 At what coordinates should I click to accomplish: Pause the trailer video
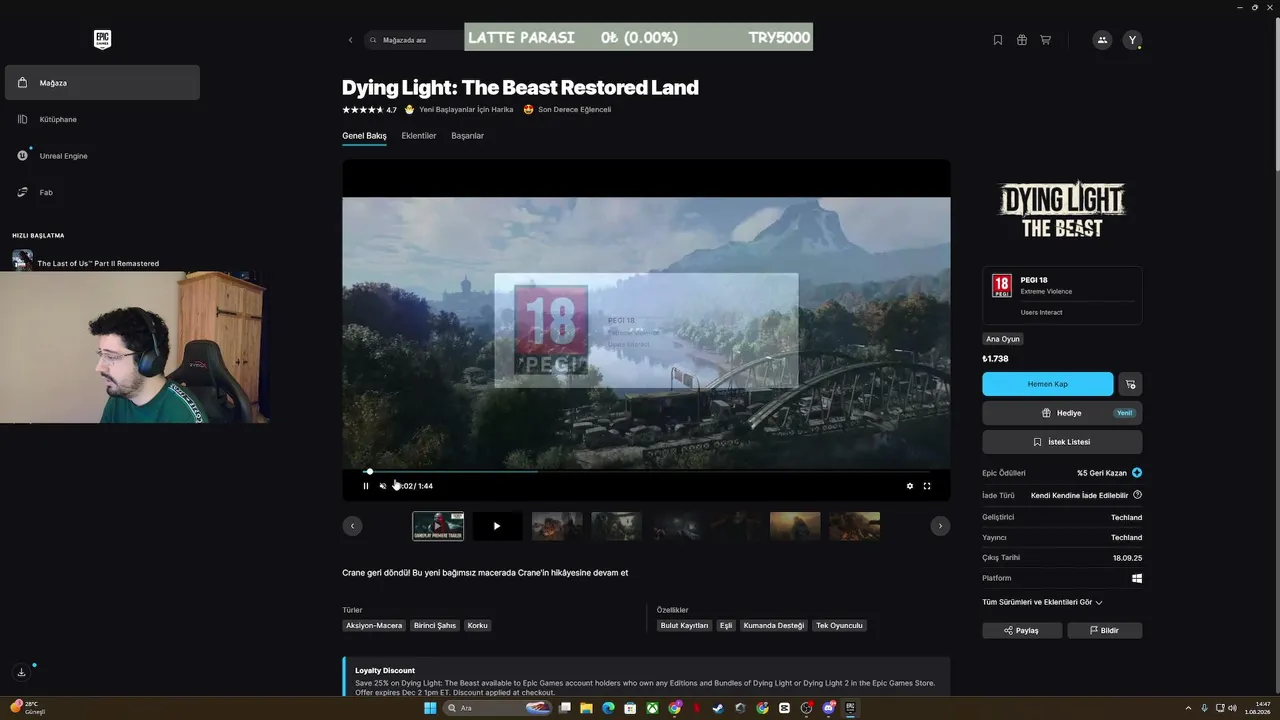pos(366,486)
